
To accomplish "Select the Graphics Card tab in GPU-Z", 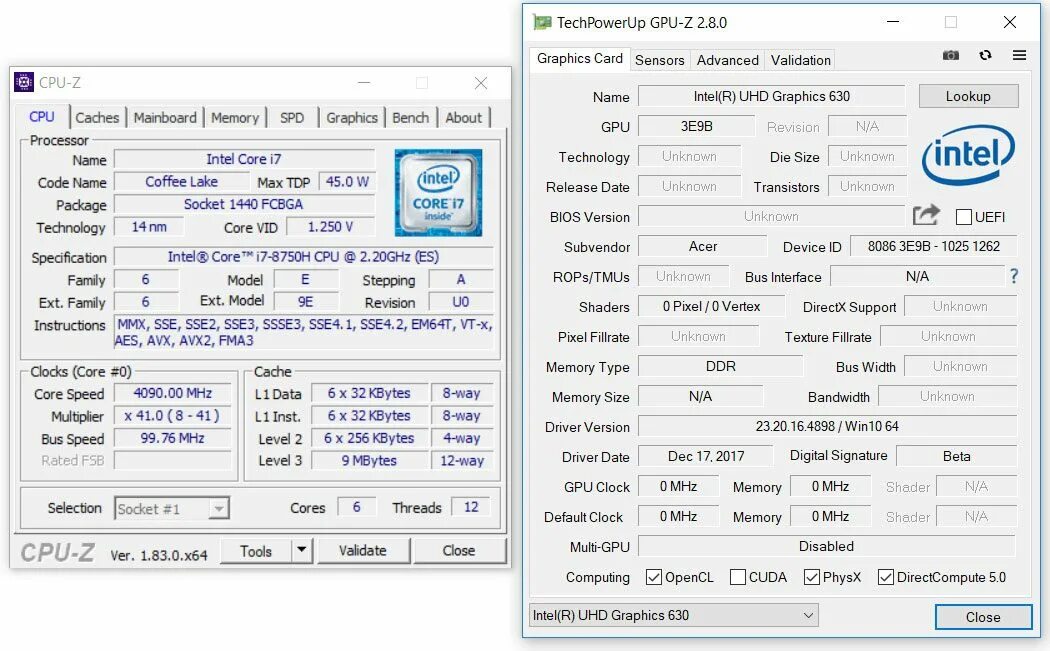I will [x=580, y=58].
